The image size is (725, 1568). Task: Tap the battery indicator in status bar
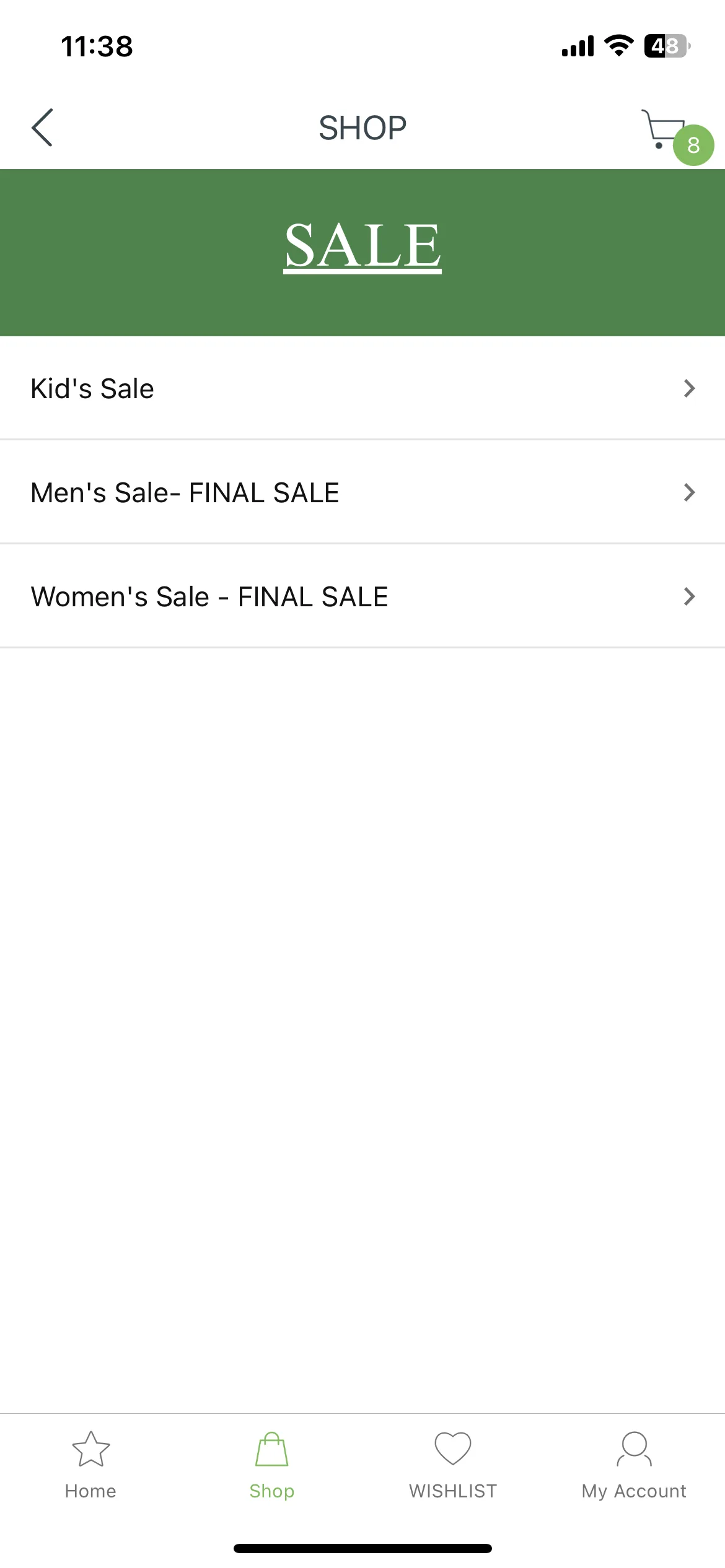click(667, 46)
